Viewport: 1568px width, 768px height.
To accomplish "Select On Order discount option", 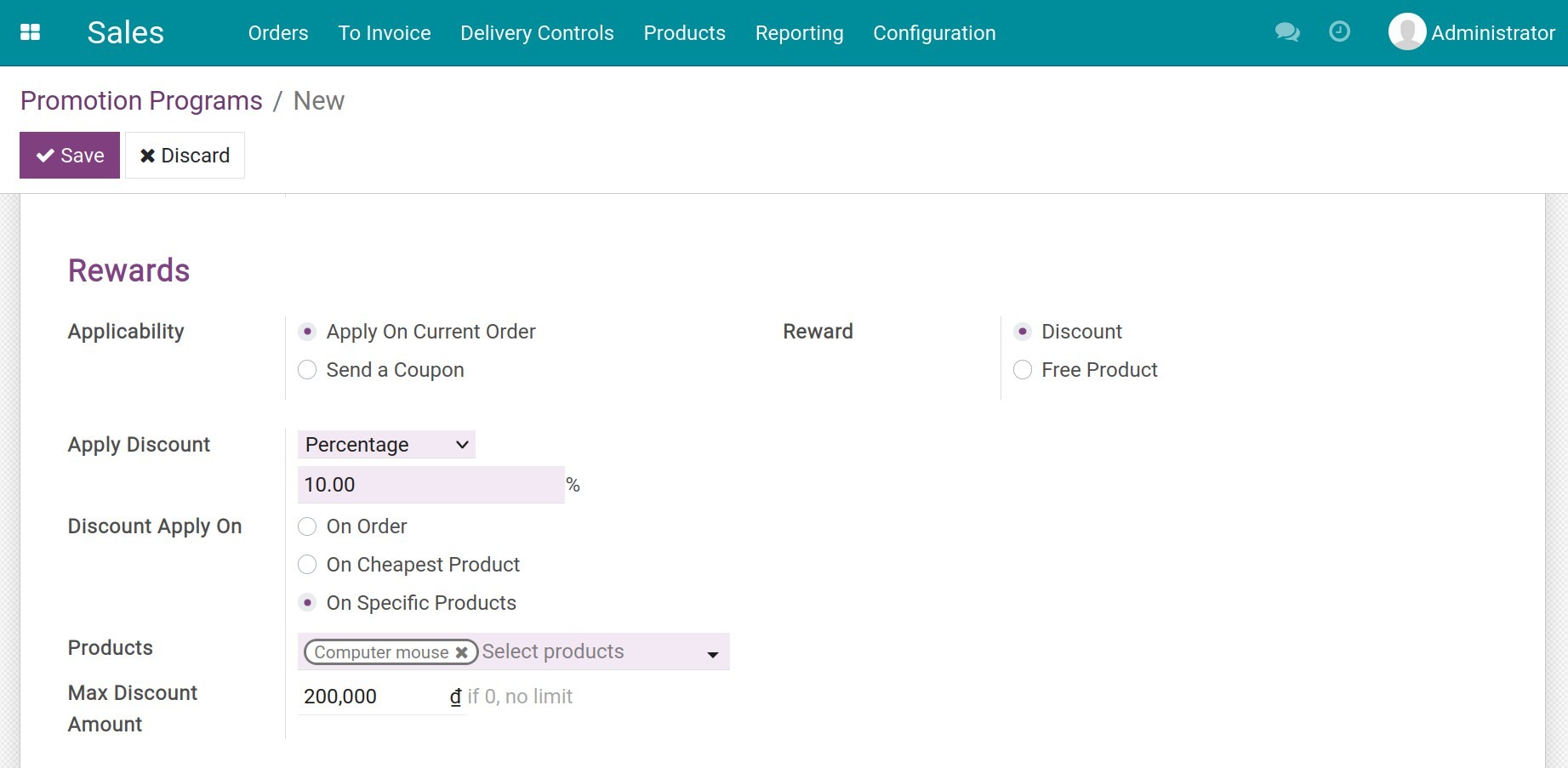I will click(307, 526).
